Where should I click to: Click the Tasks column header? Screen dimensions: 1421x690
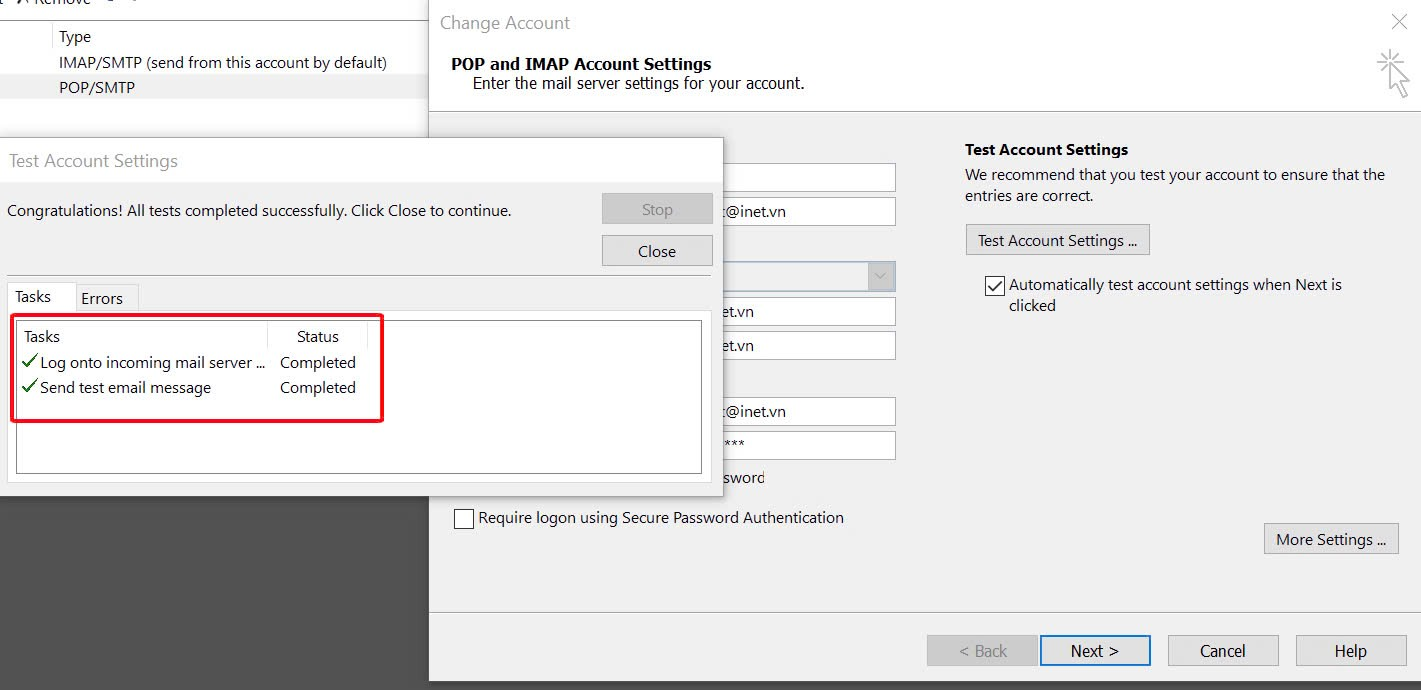coord(142,336)
